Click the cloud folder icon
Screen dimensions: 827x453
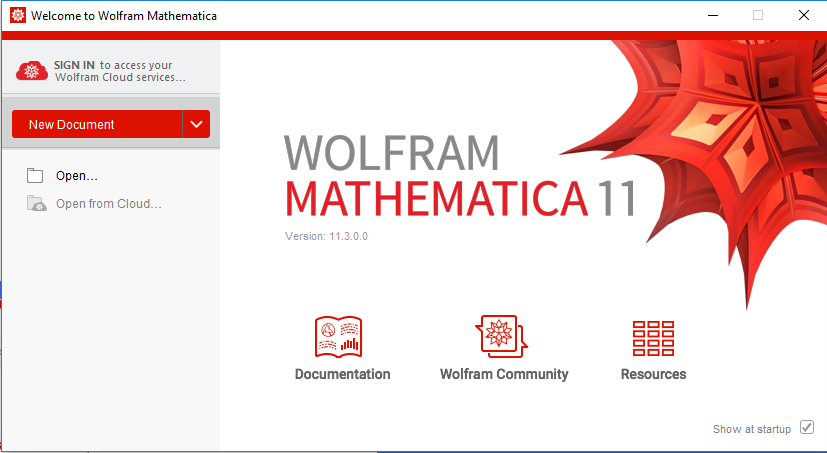[36, 204]
